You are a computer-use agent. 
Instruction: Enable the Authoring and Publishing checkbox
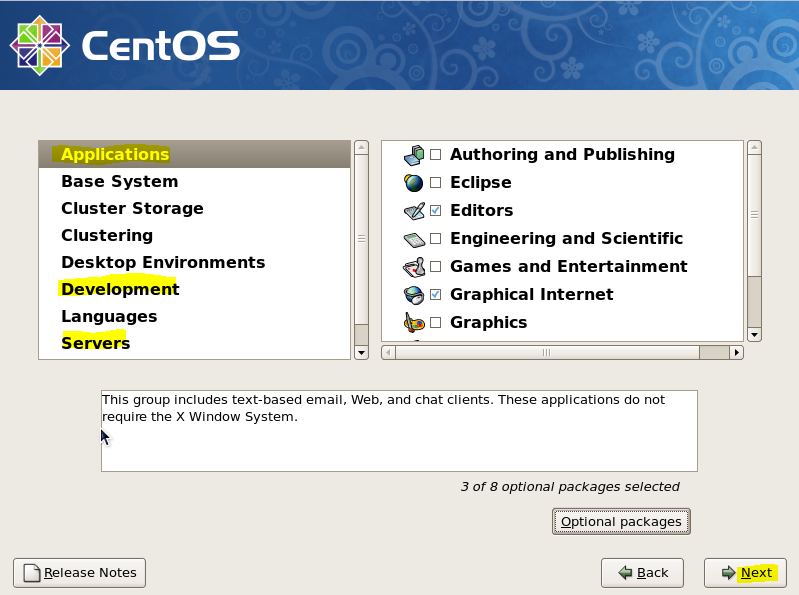point(436,154)
